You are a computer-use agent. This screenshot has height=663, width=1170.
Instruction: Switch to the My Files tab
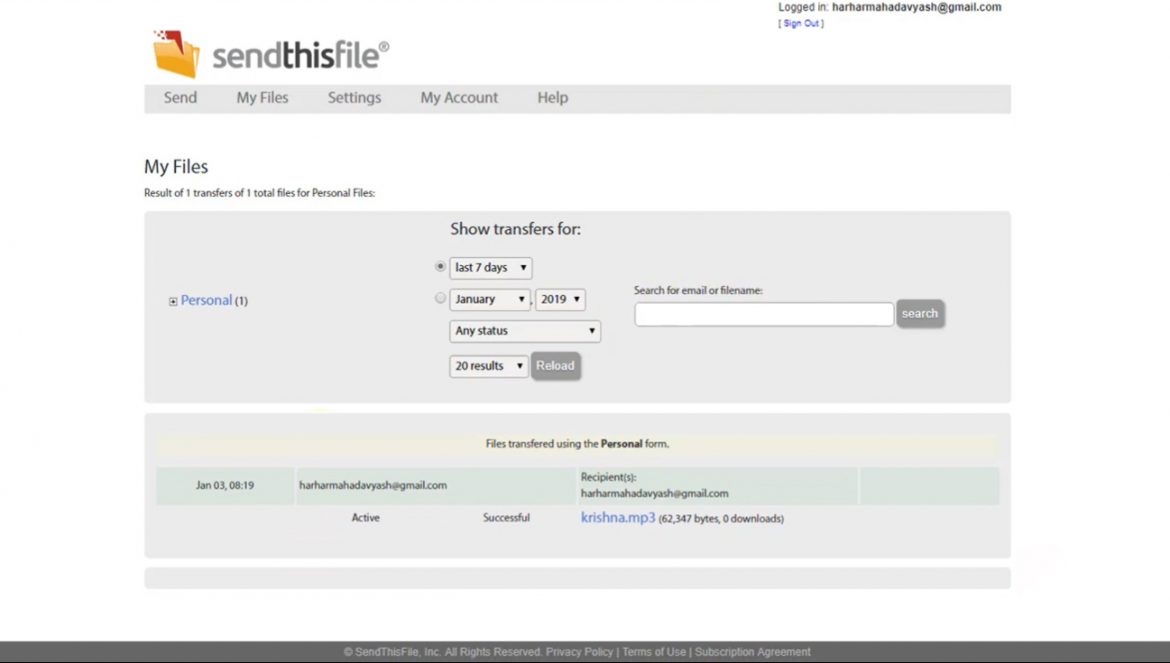[x=262, y=97]
